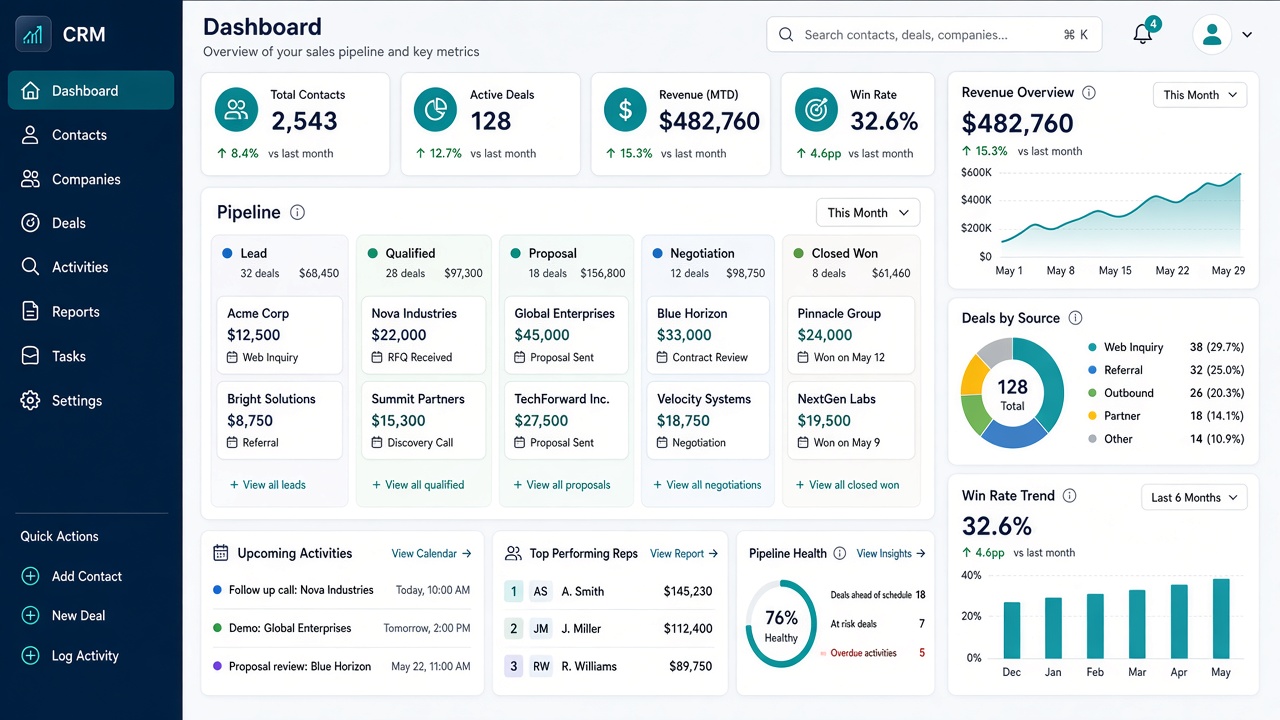Viewport: 1280px width, 720px height.
Task: Click the May bar in Win Rate chart
Action: tap(1221, 618)
